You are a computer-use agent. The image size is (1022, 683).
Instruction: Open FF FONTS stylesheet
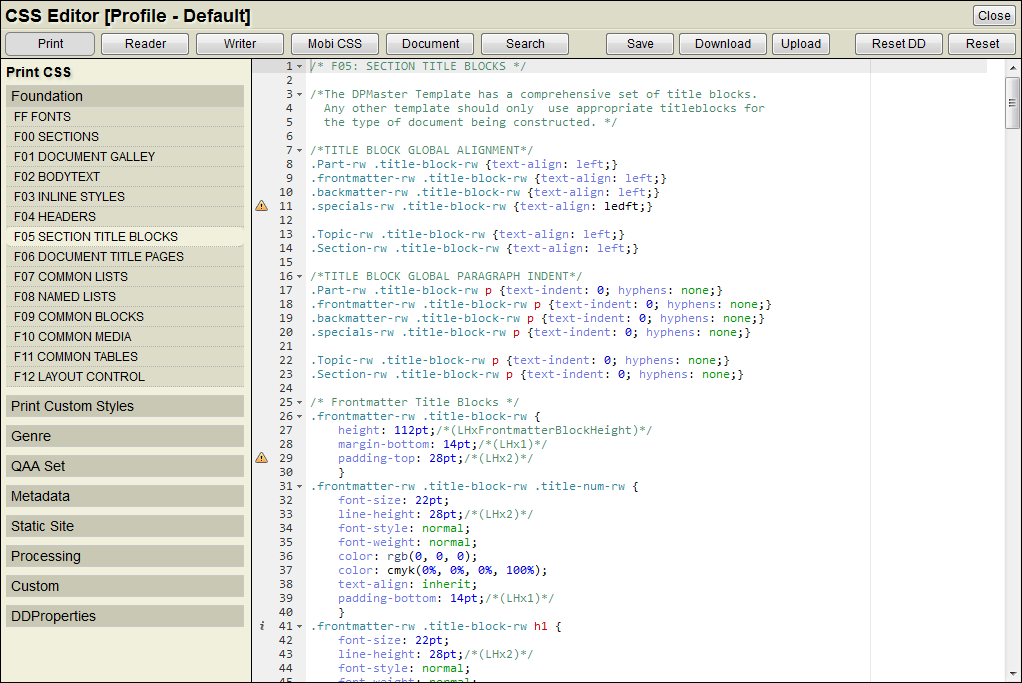[x=125, y=117]
